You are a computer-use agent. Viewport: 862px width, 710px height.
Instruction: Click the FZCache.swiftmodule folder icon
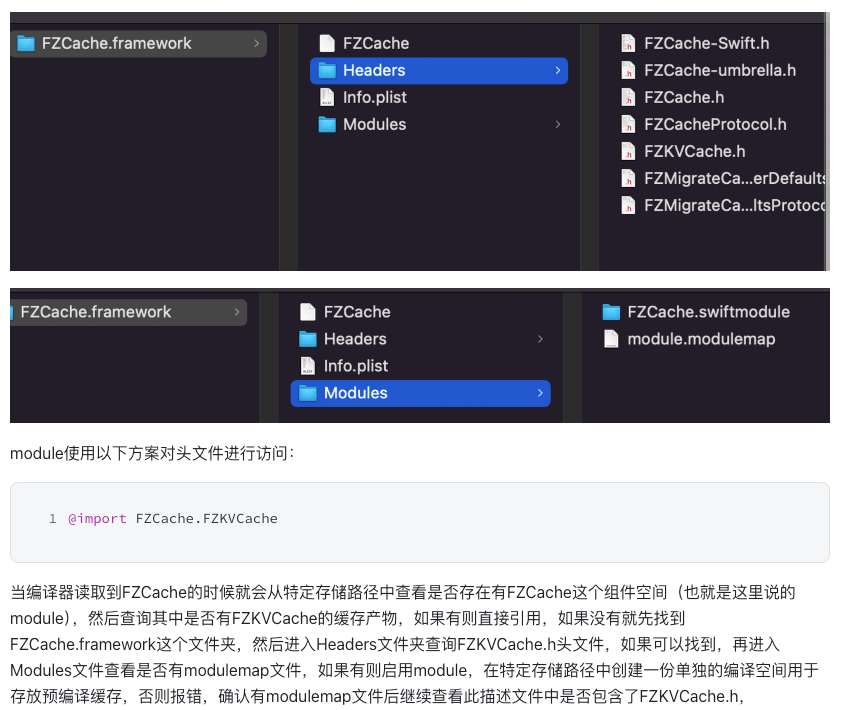[611, 312]
